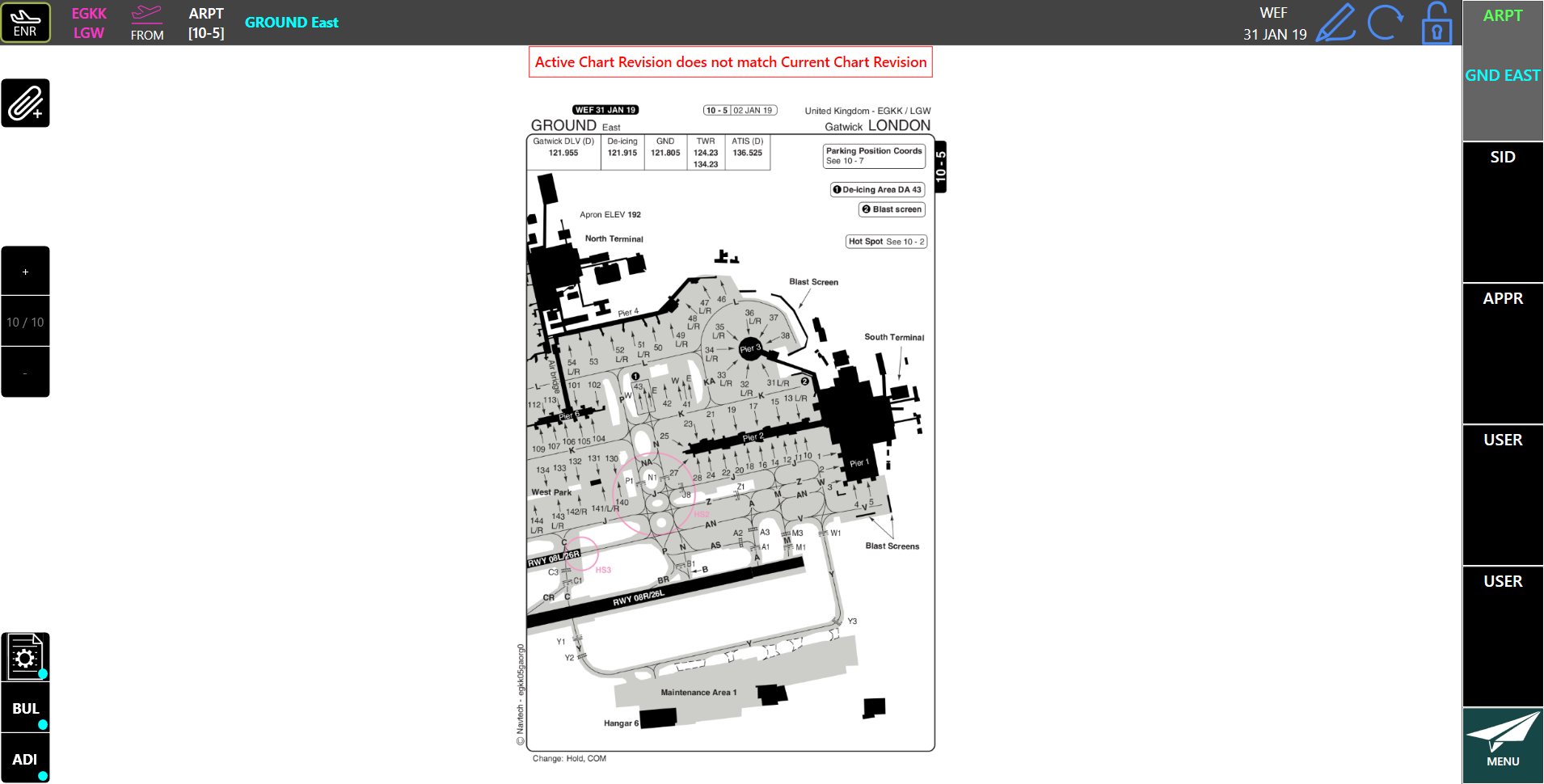Click the Gatwick DLV 121.955 frequency
Viewport: 1544px width, 784px height.
click(563, 152)
